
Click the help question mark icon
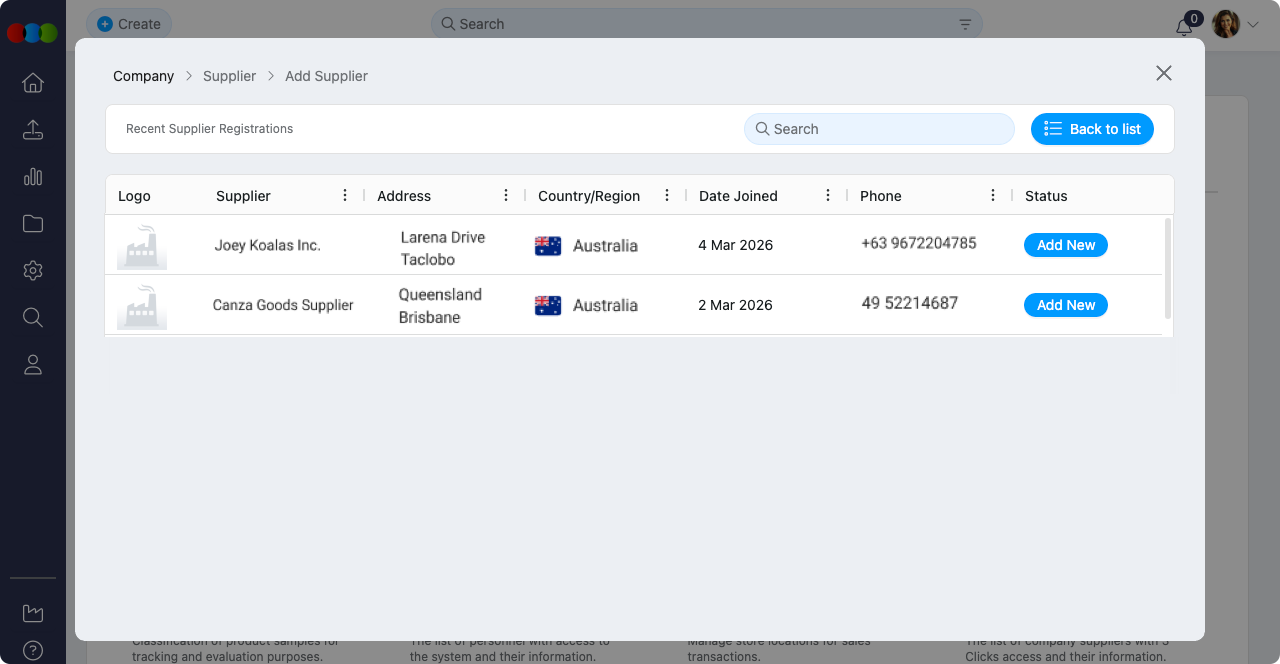click(x=33, y=651)
